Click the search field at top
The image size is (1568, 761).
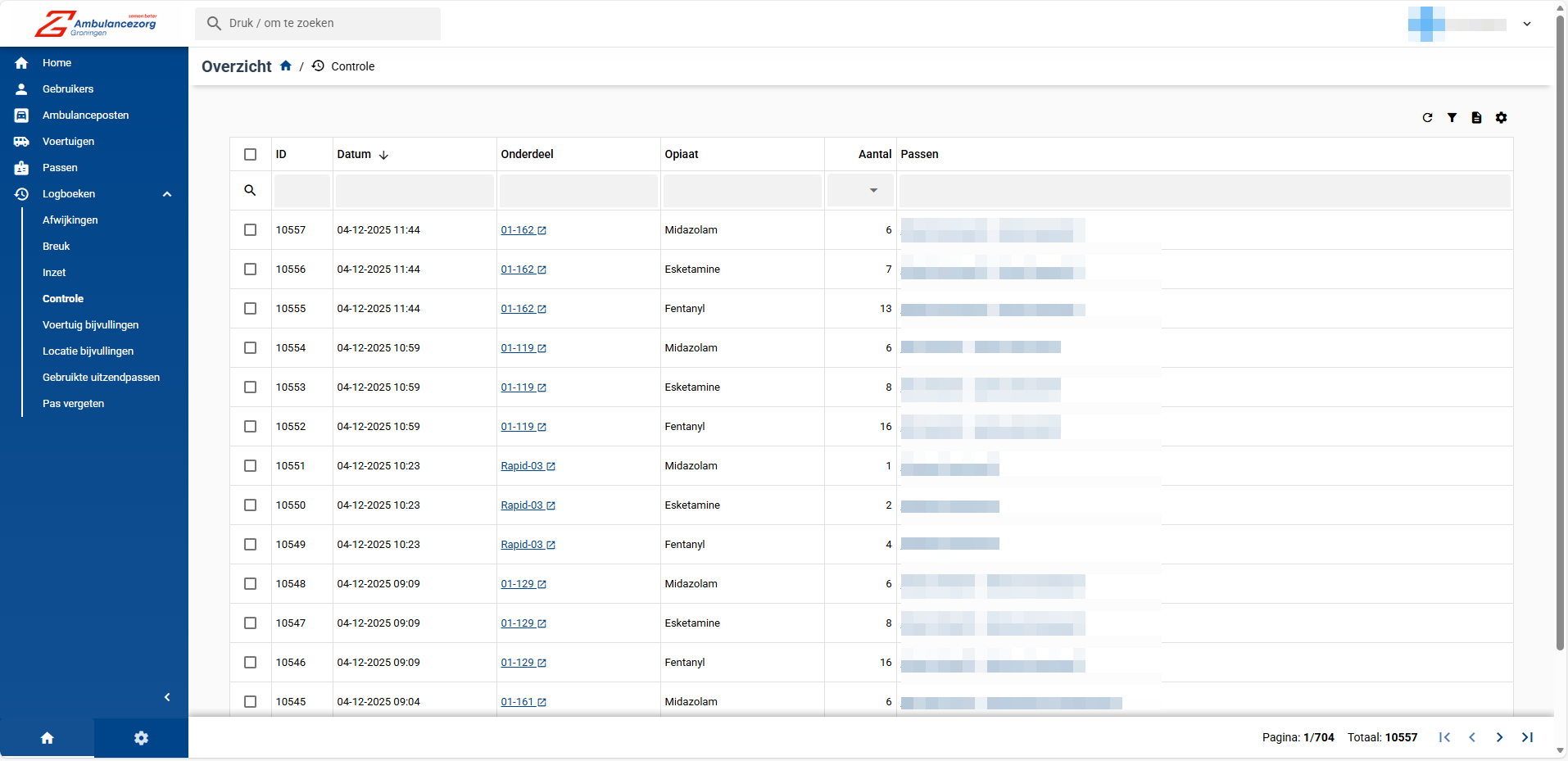click(x=318, y=24)
